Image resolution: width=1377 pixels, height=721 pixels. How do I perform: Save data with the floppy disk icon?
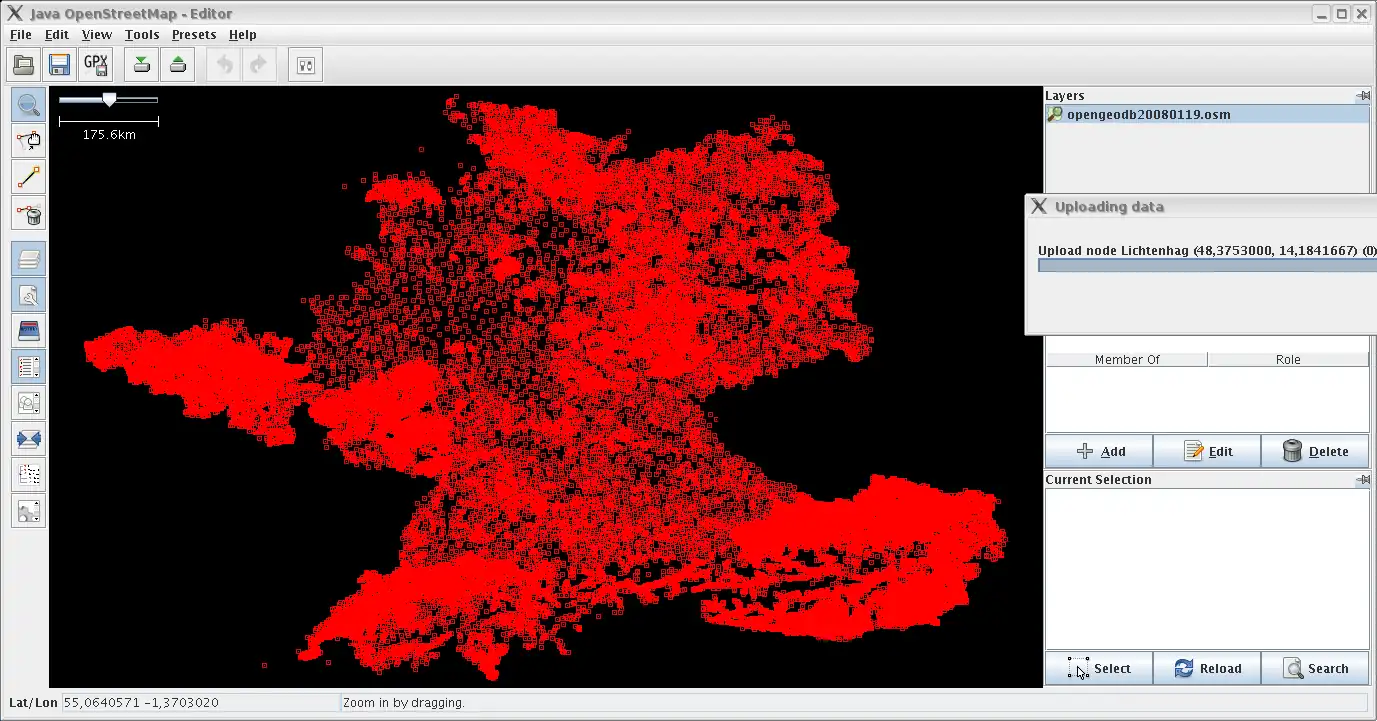coord(60,65)
